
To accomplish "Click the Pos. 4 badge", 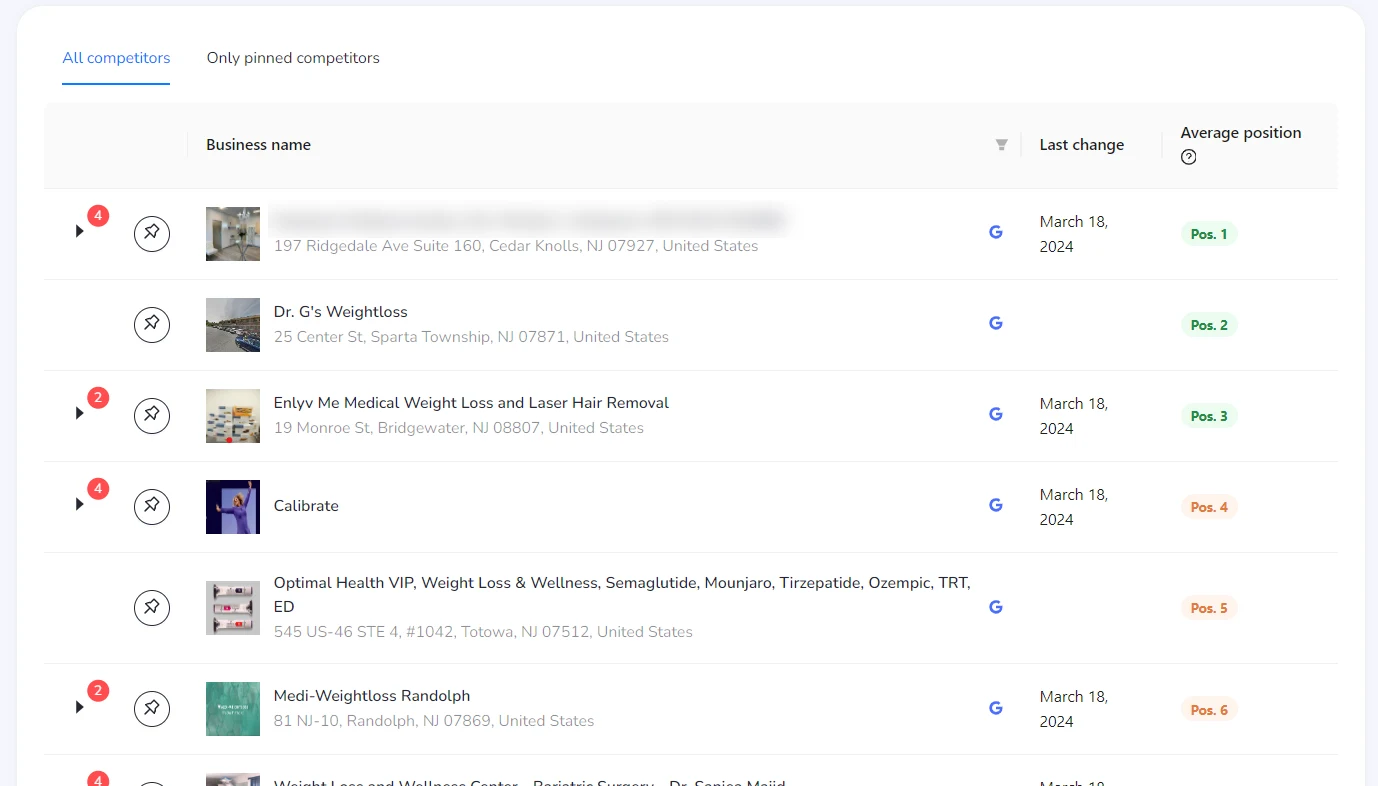I will pyautogui.click(x=1209, y=507).
